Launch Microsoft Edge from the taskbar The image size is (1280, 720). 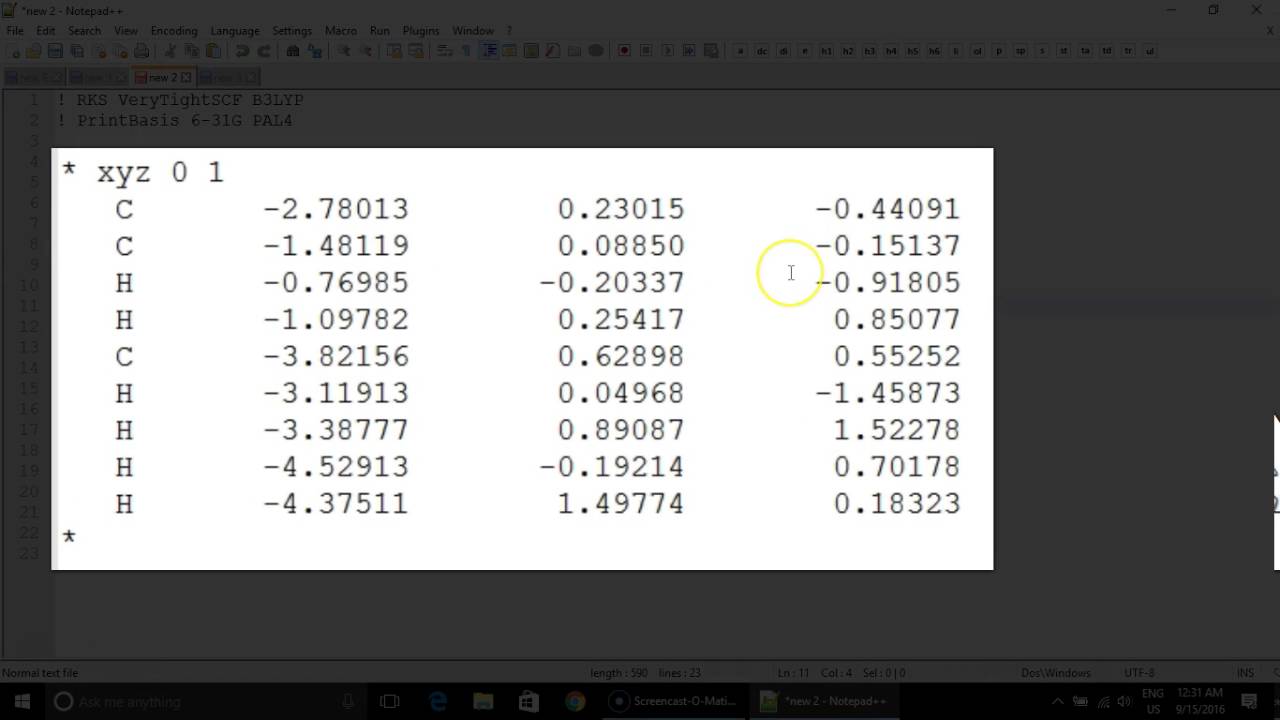pos(438,701)
